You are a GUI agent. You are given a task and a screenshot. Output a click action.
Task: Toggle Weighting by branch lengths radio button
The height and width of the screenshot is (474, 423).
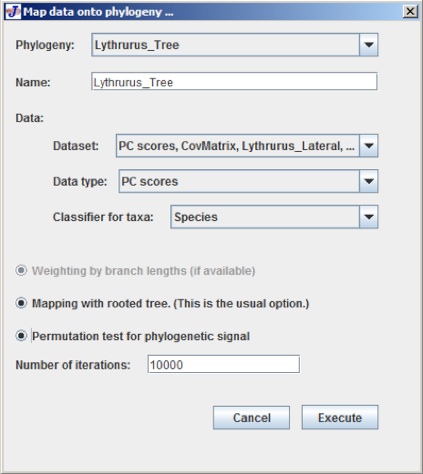(21, 270)
